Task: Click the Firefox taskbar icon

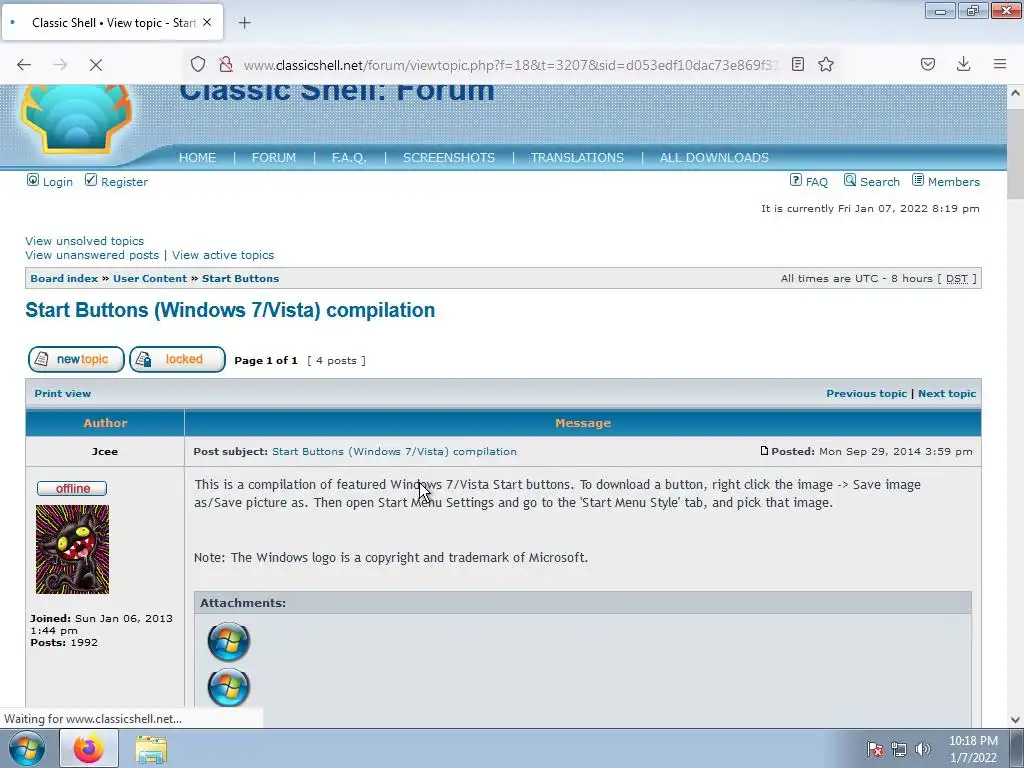Action: (89, 748)
